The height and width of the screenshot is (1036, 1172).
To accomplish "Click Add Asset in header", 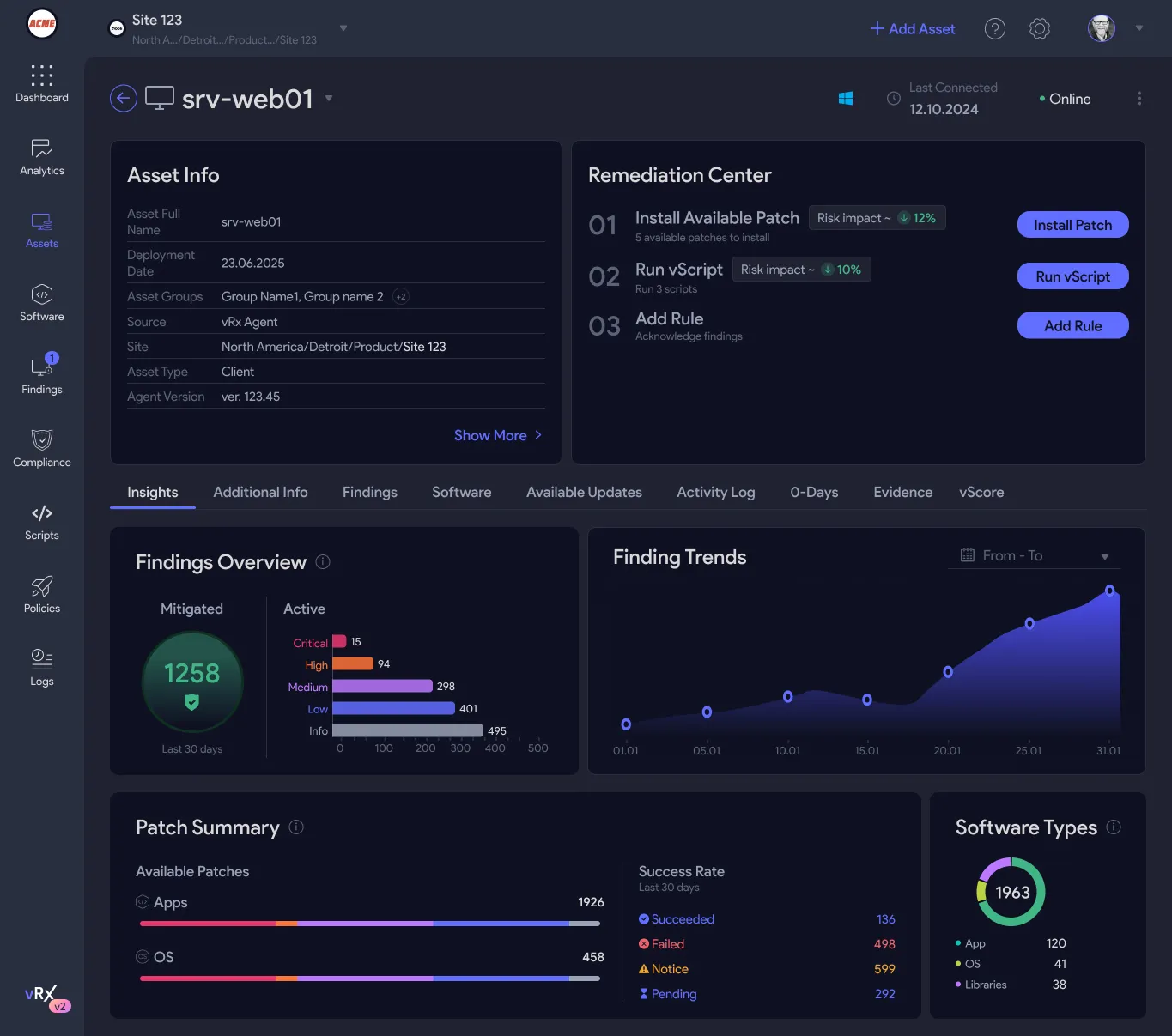I will point(913,29).
